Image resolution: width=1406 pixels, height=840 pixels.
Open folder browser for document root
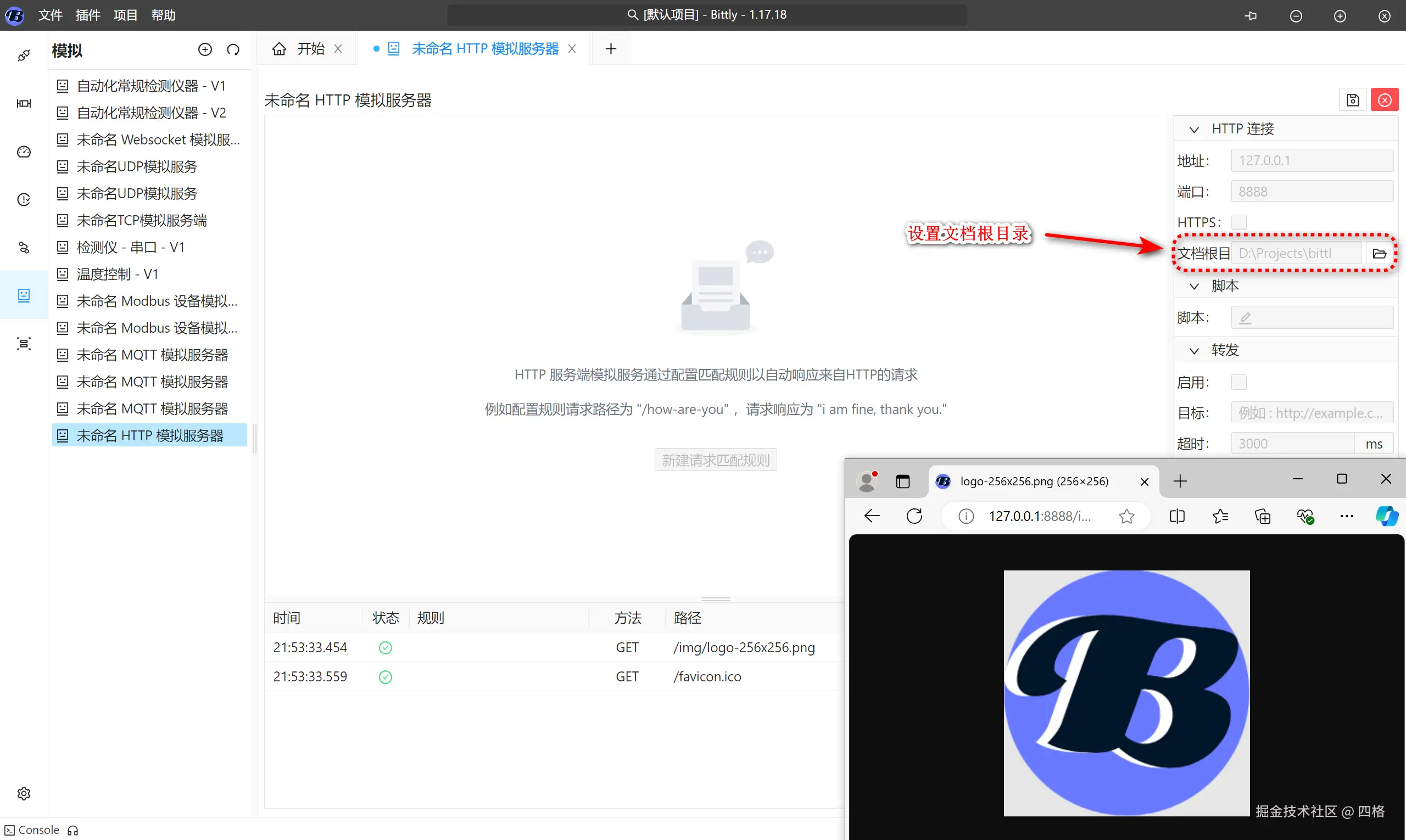[x=1379, y=254]
